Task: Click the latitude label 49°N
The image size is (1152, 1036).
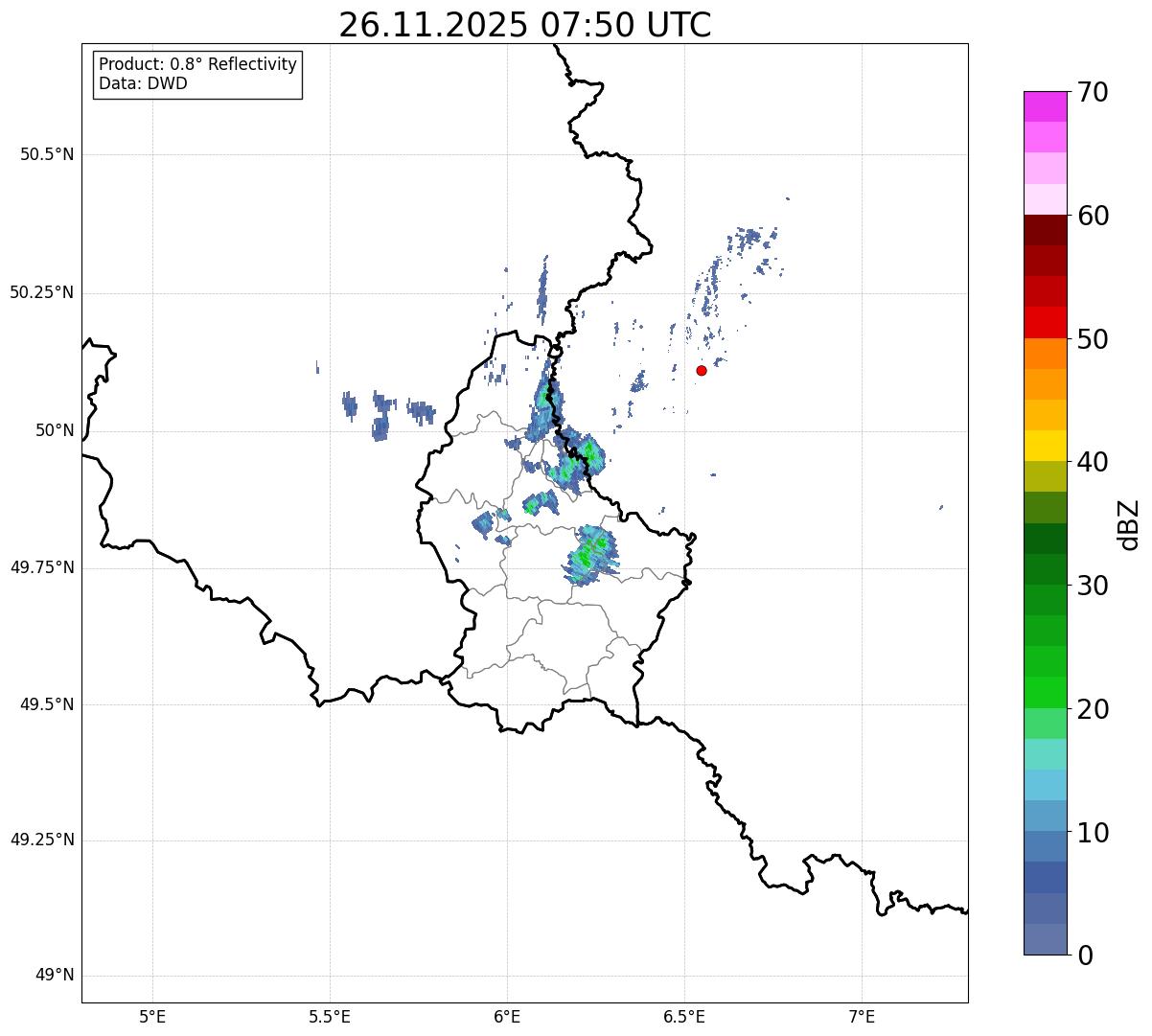Action: coord(55,976)
